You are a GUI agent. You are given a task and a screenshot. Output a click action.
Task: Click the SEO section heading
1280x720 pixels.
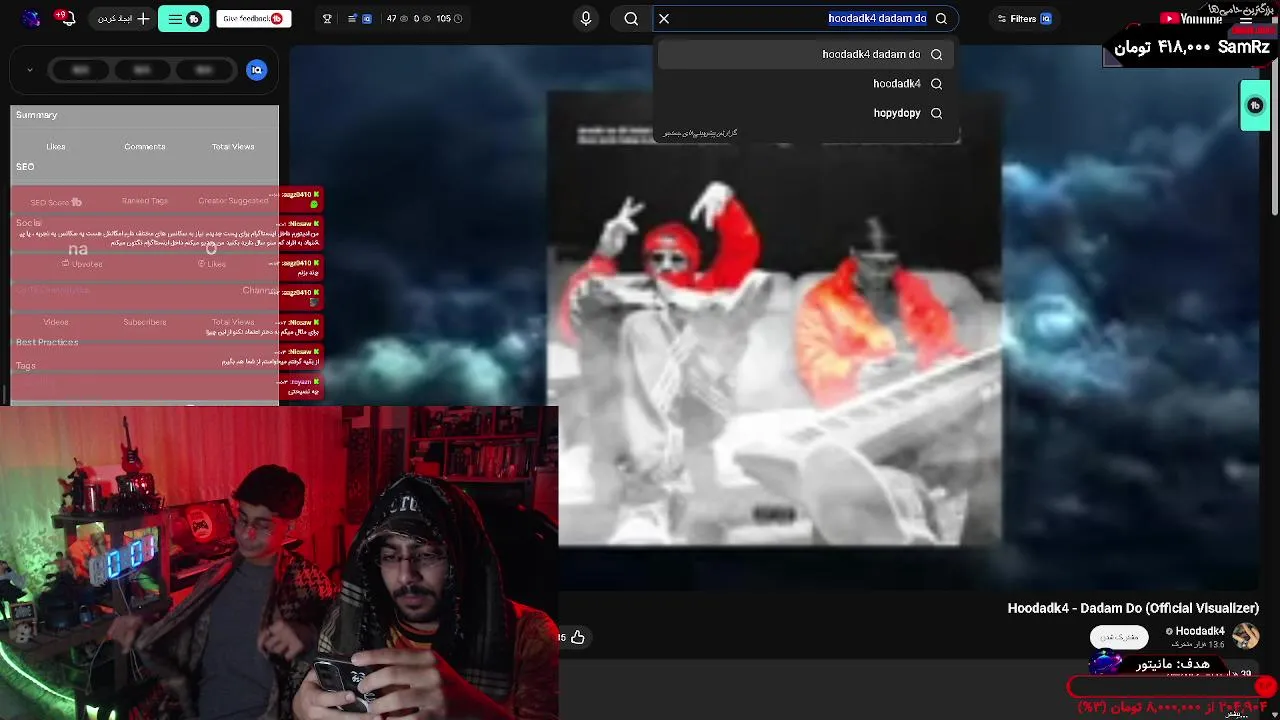pos(25,167)
